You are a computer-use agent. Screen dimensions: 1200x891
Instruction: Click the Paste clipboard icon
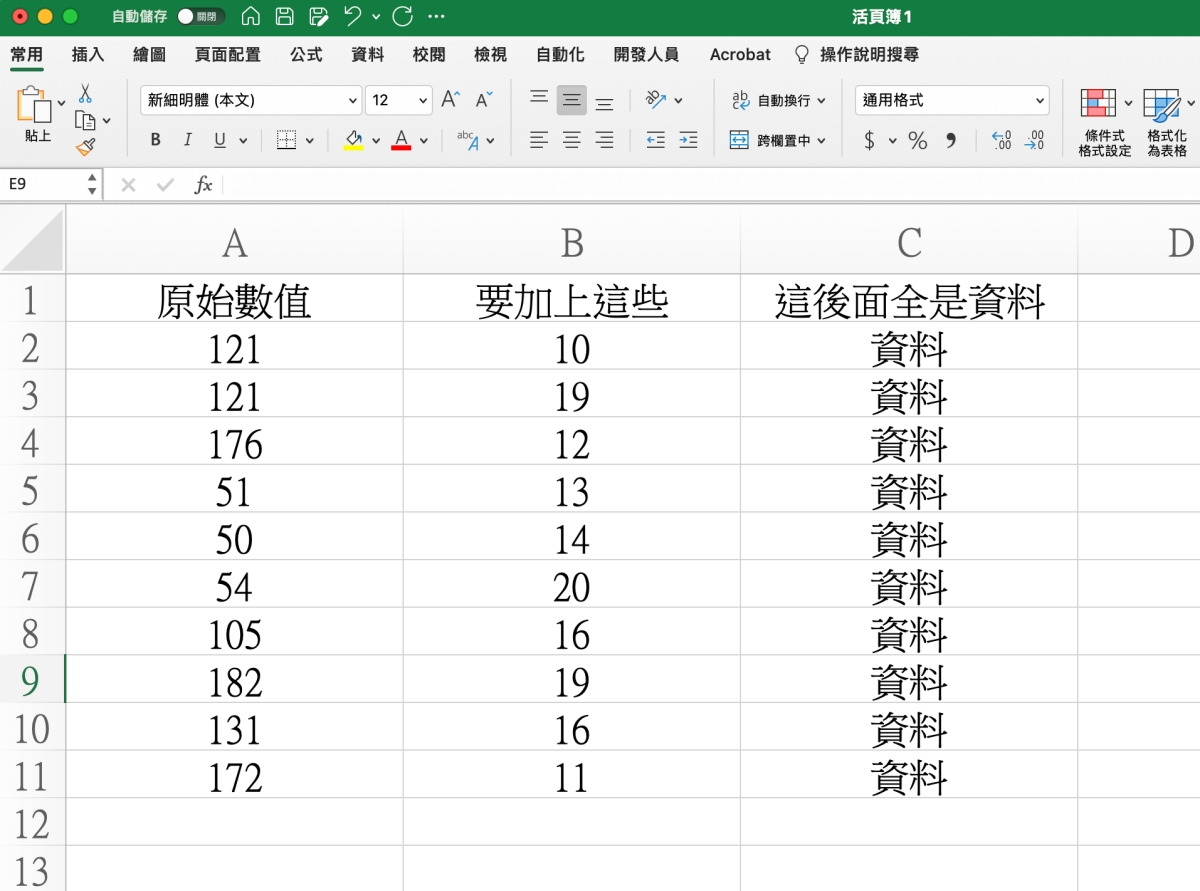click(34, 104)
